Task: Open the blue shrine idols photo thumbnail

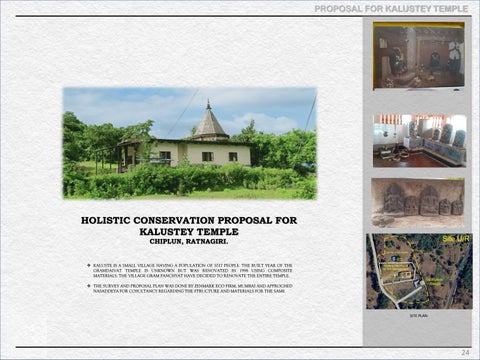Action: click(x=419, y=141)
